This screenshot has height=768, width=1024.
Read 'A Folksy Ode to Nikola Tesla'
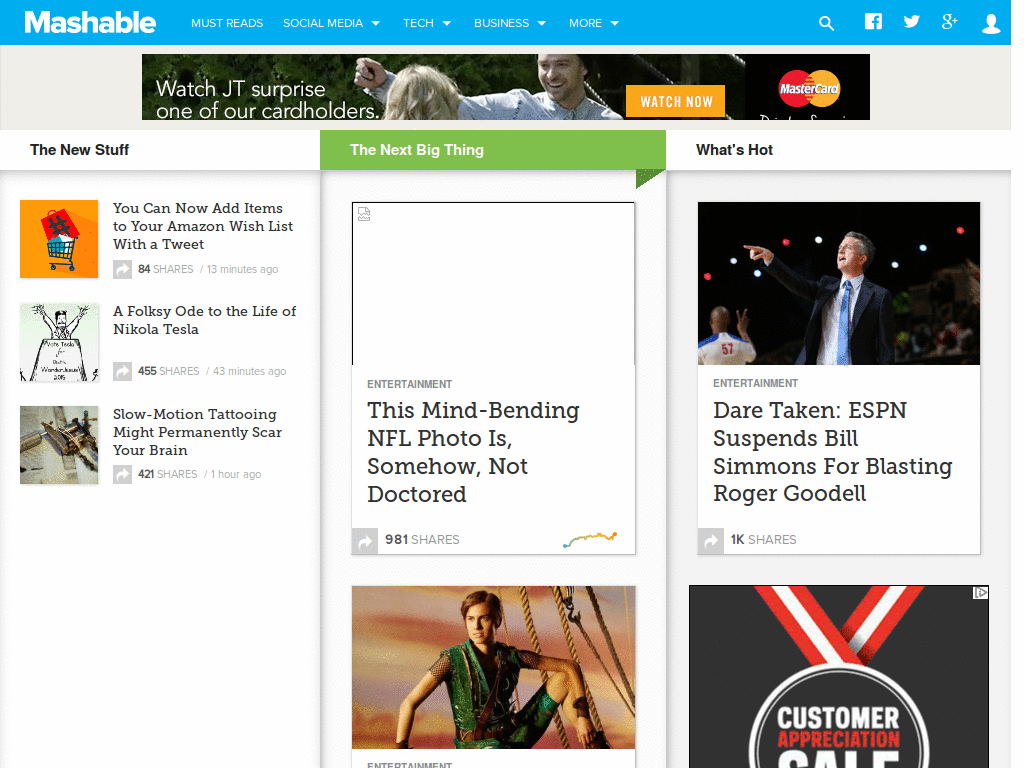click(204, 320)
